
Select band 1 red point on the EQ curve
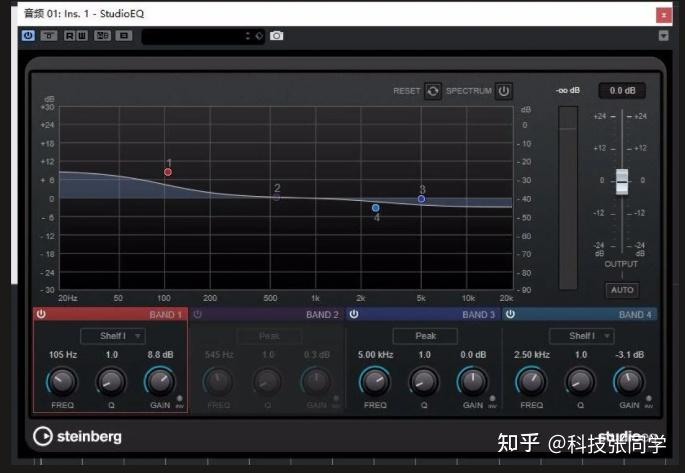(168, 172)
